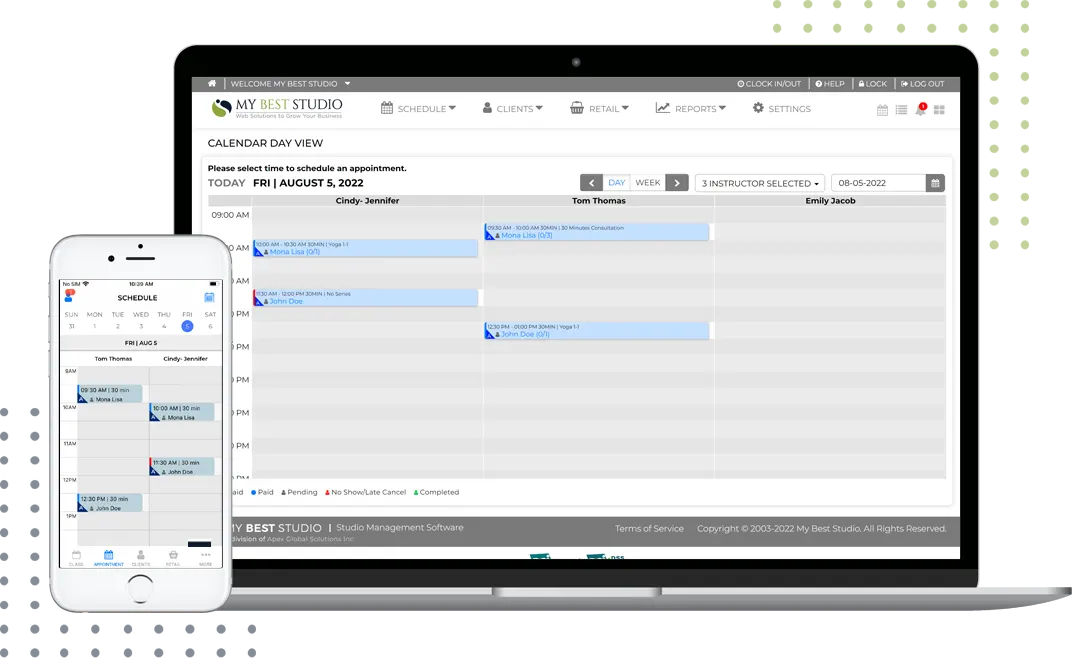Open the 11:30 AM John Doe appointment on laptop
This screenshot has height=658, width=1075.
(365, 297)
